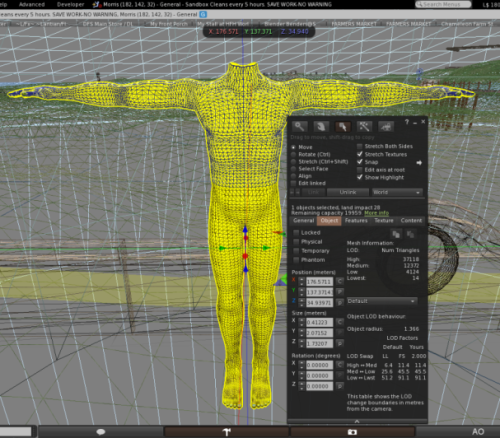Click the Build hammer toolbar button
500x438 pixels.
(x=227, y=432)
